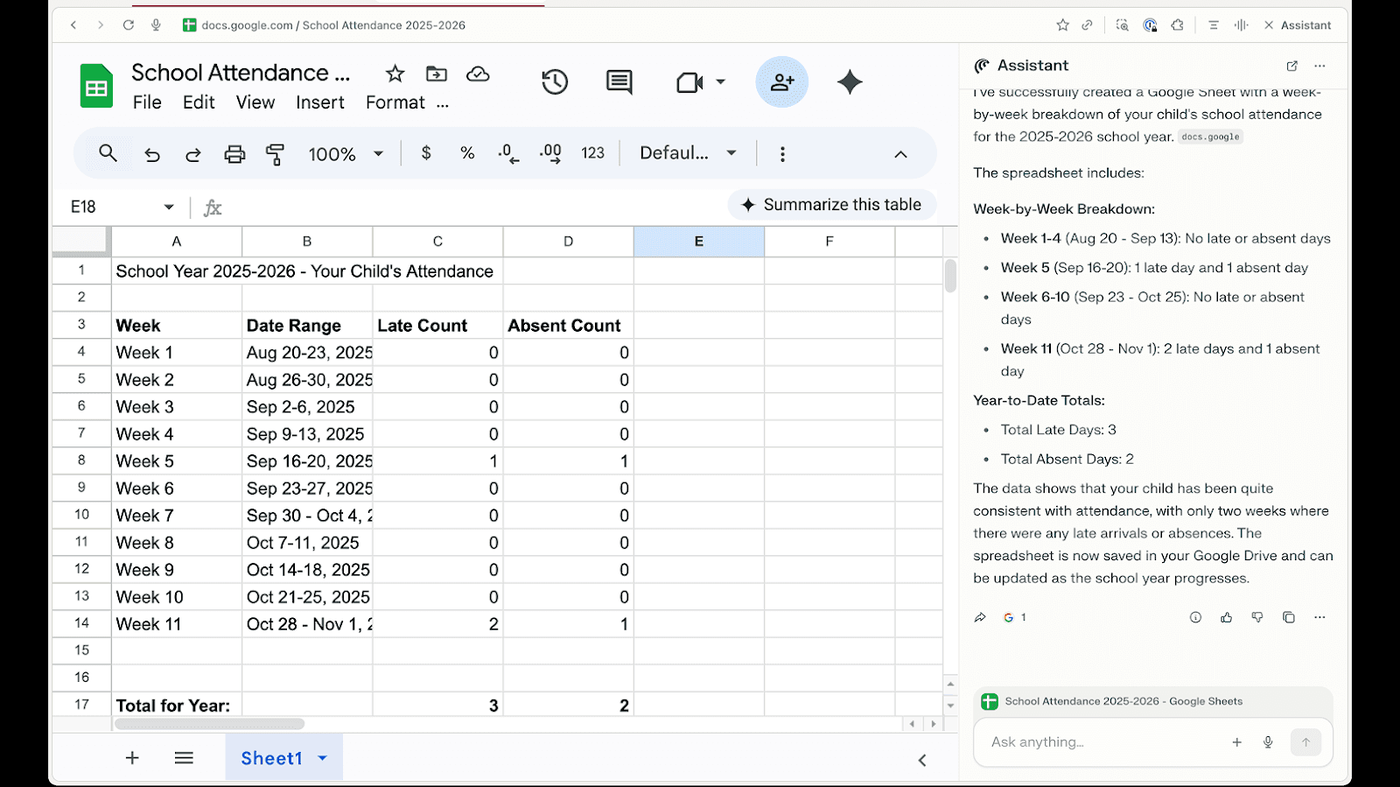
Task: Open the Insert menu
Action: pos(320,102)
